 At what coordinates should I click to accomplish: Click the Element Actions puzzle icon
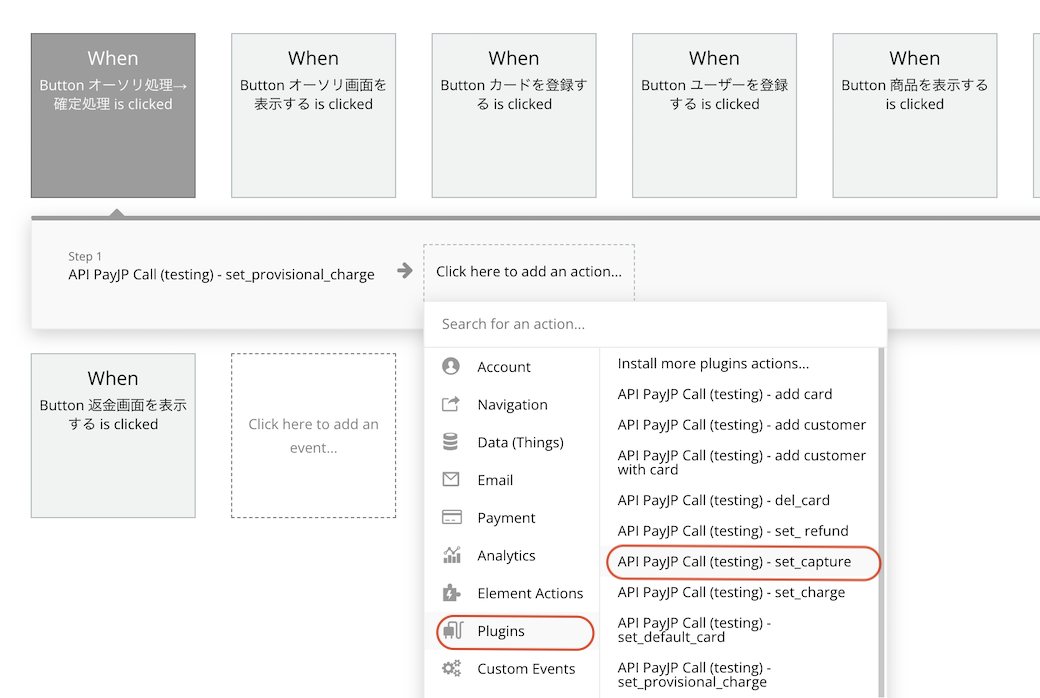(451, 593)
